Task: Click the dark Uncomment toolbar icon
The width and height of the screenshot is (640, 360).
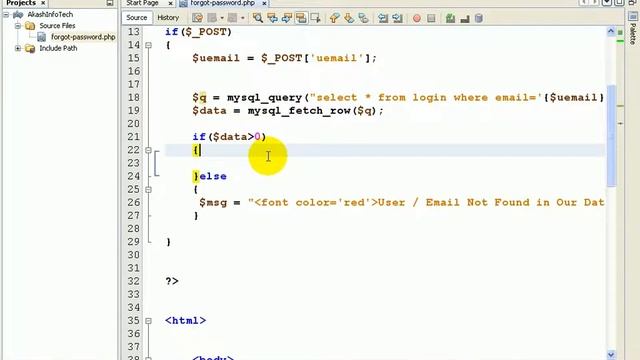Action: 464,18
